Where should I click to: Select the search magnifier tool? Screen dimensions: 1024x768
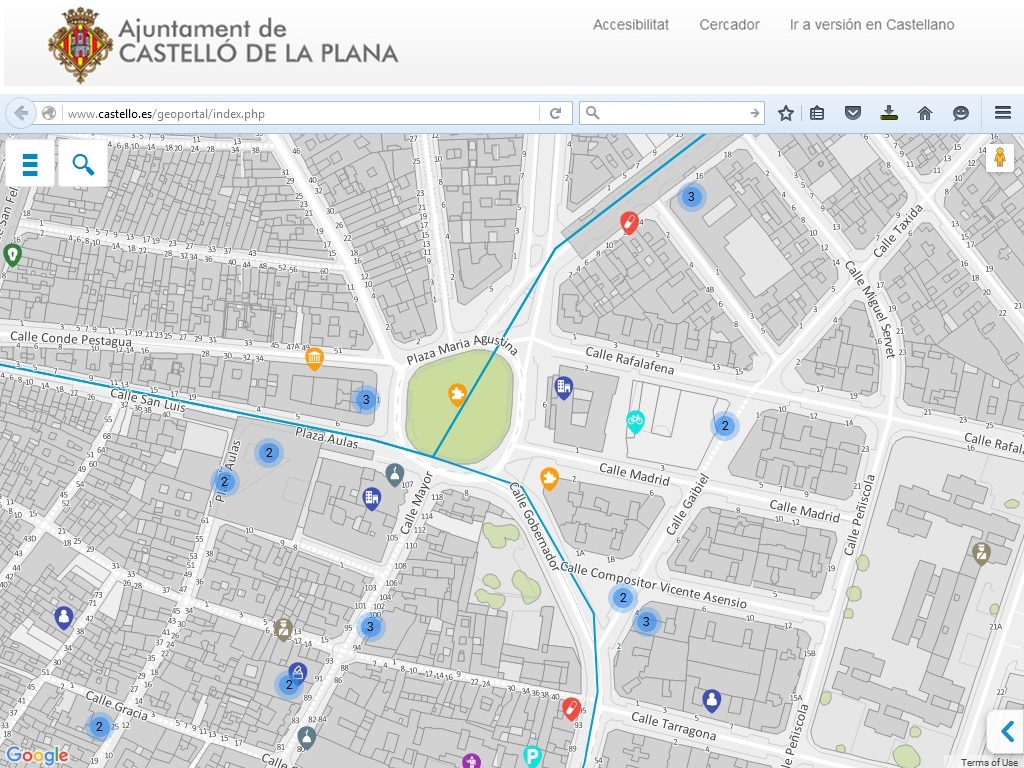[82, 163]
